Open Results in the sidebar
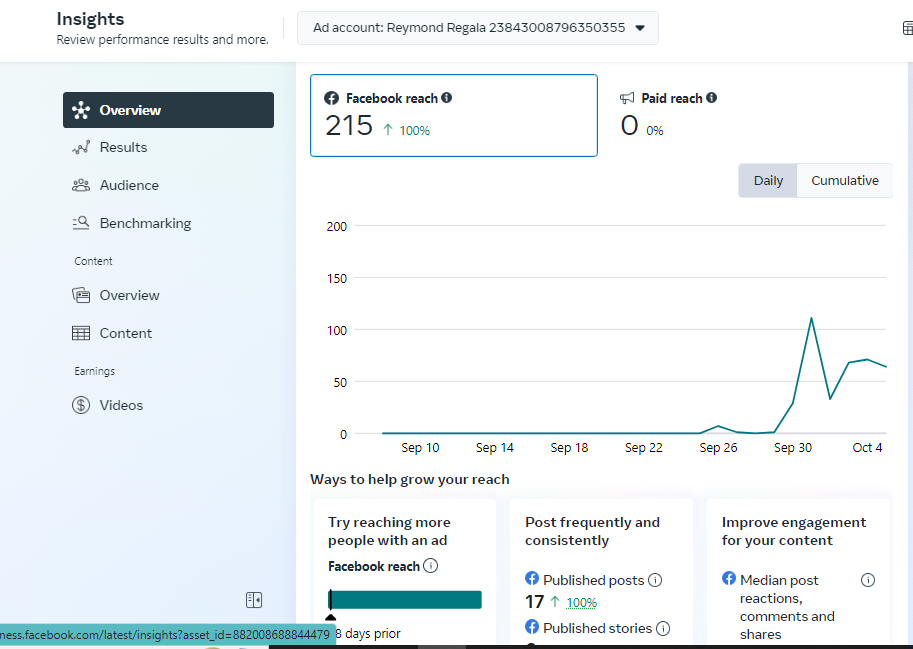913x649 pixels. pos(123,147)
